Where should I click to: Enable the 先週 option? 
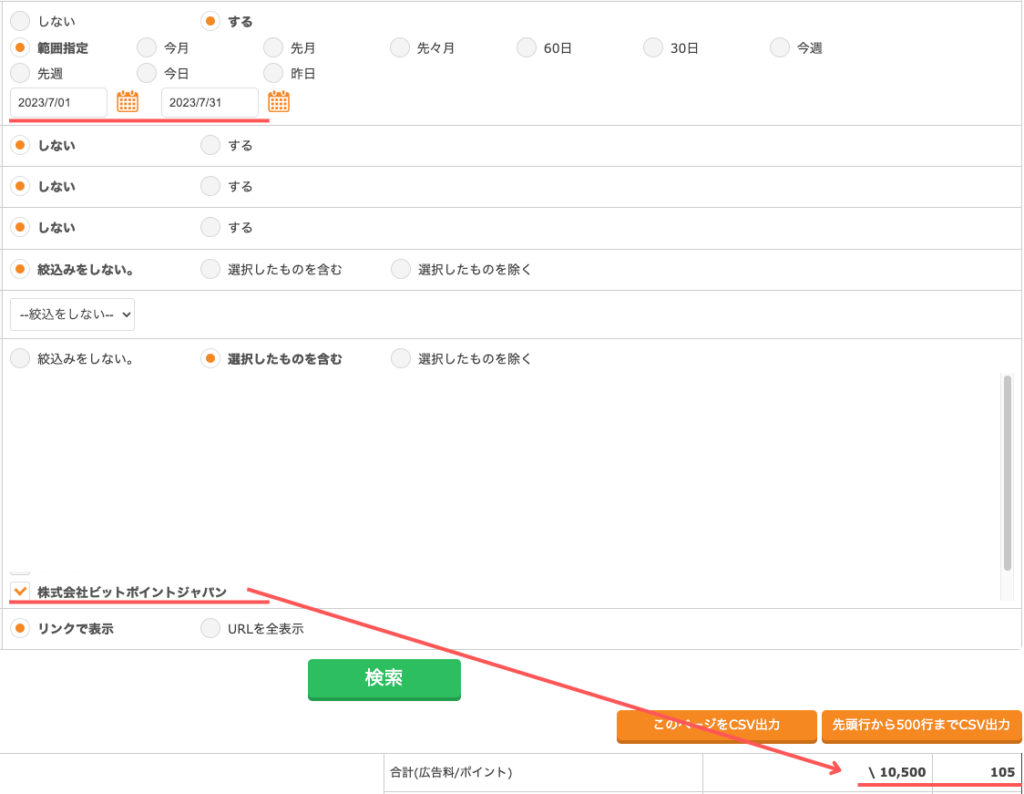pyautogui.click(x=18, y=73)
